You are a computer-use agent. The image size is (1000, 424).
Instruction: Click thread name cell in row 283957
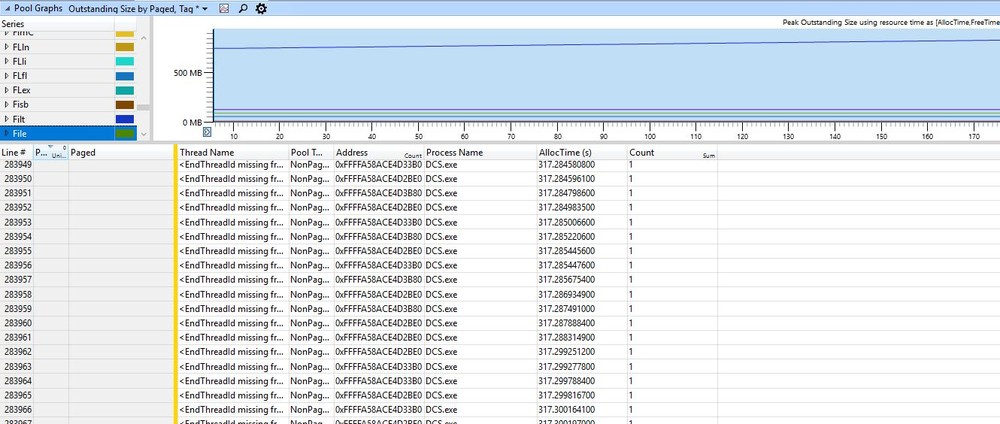tap(232, 280)
